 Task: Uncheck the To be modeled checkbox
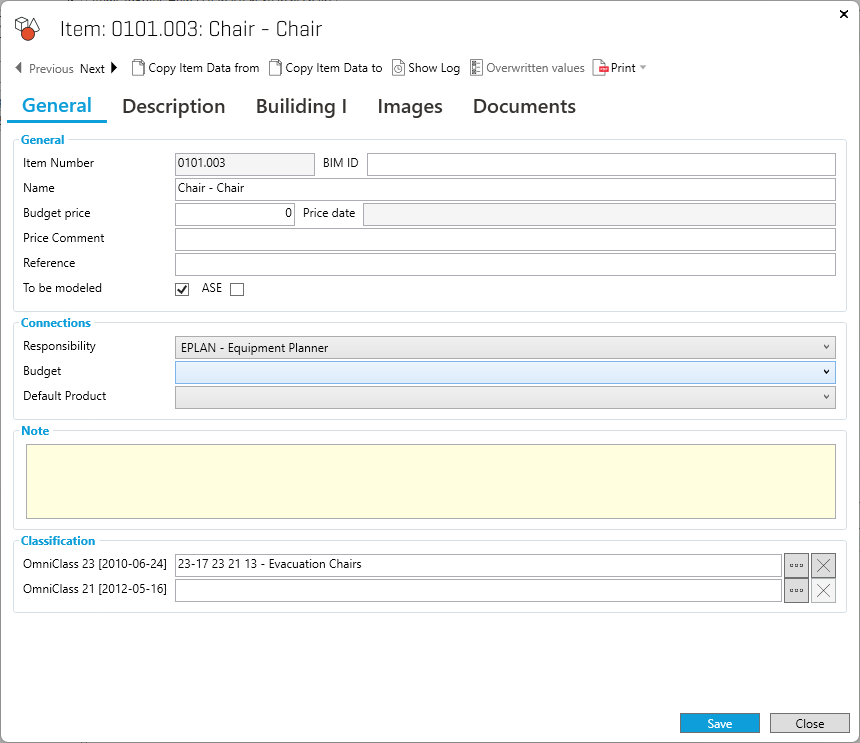[182, 290]
